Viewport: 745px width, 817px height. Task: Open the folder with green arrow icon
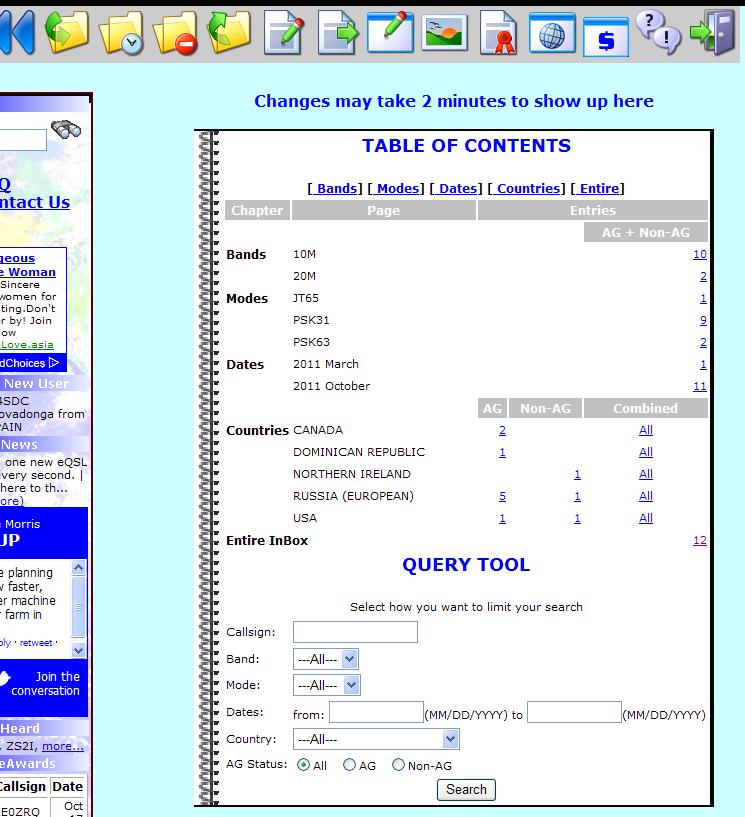[67, 32]
